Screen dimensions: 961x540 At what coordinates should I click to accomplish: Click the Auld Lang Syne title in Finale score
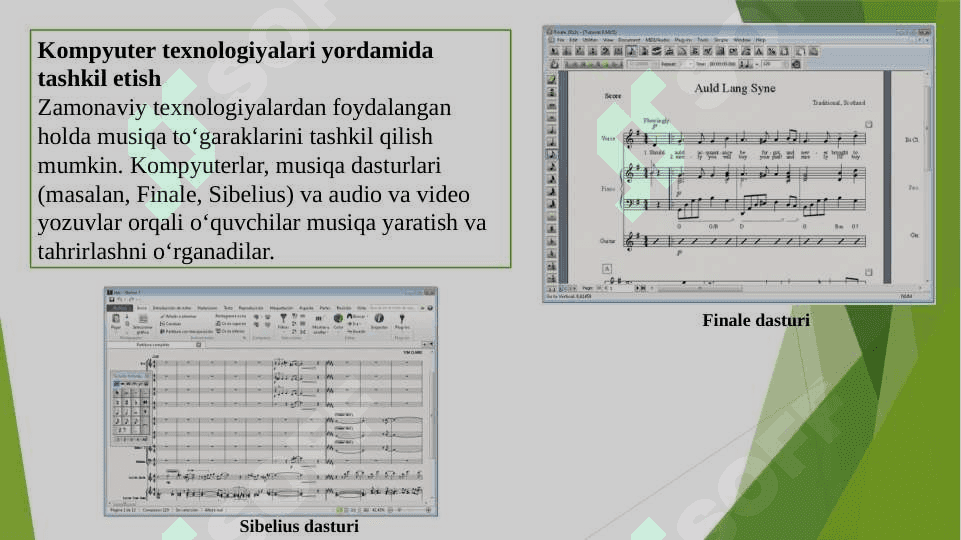[x=735, y=88]
